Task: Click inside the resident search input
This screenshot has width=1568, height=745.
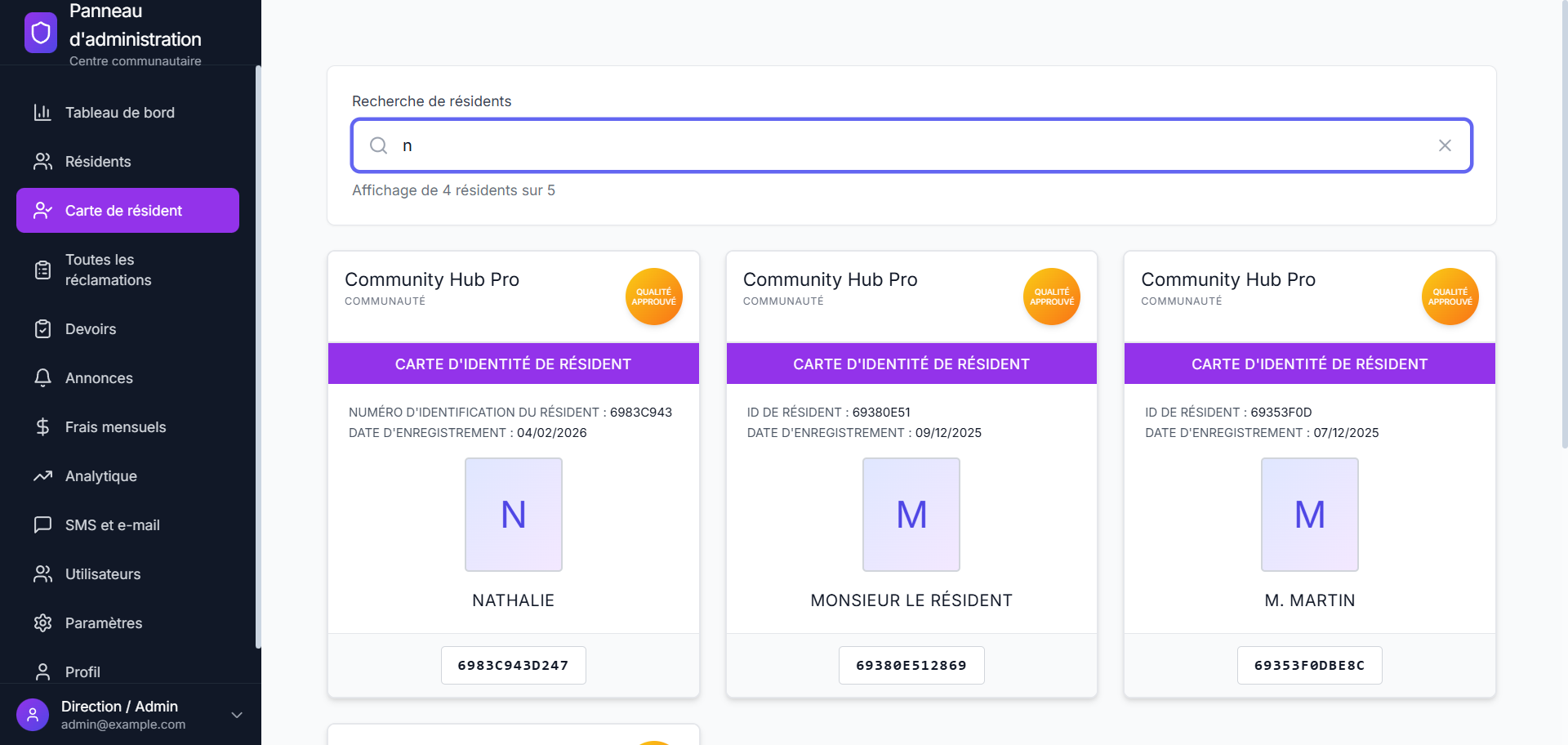Action: click(x=817, y=145)
